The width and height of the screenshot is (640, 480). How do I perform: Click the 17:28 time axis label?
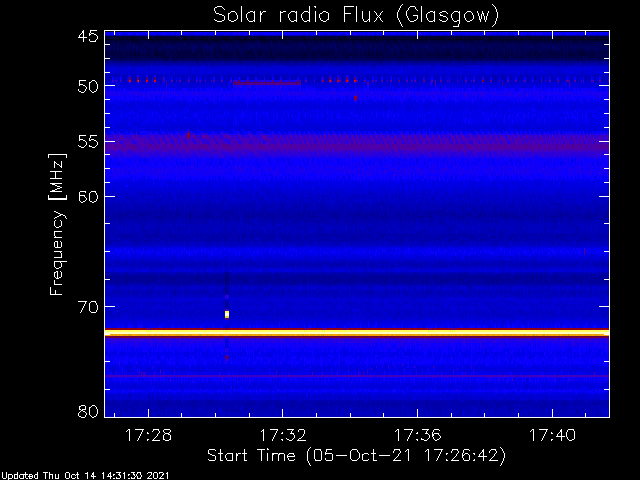coord(148,435)
